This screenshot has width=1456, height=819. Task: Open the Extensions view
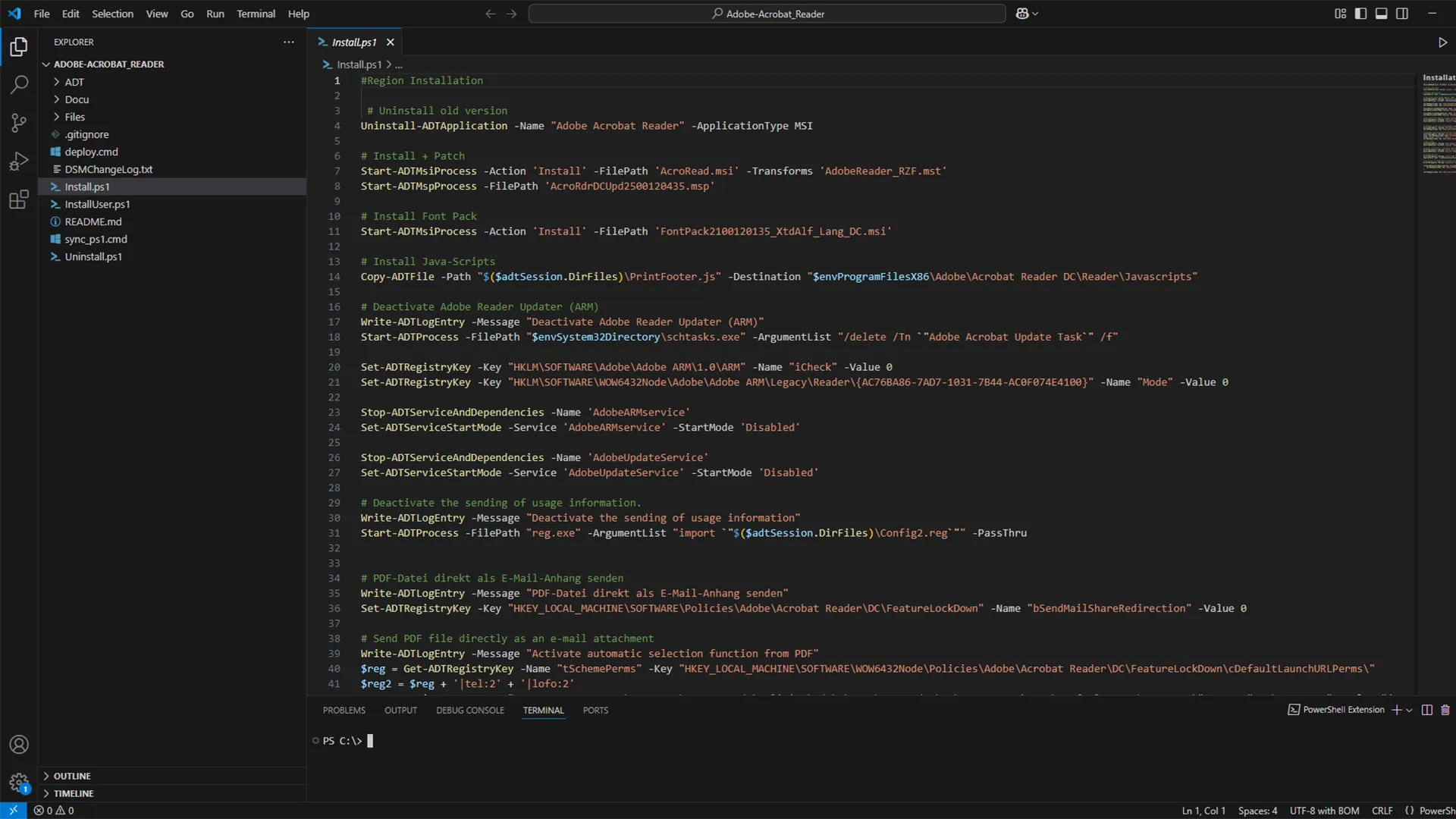coord(19,200)
